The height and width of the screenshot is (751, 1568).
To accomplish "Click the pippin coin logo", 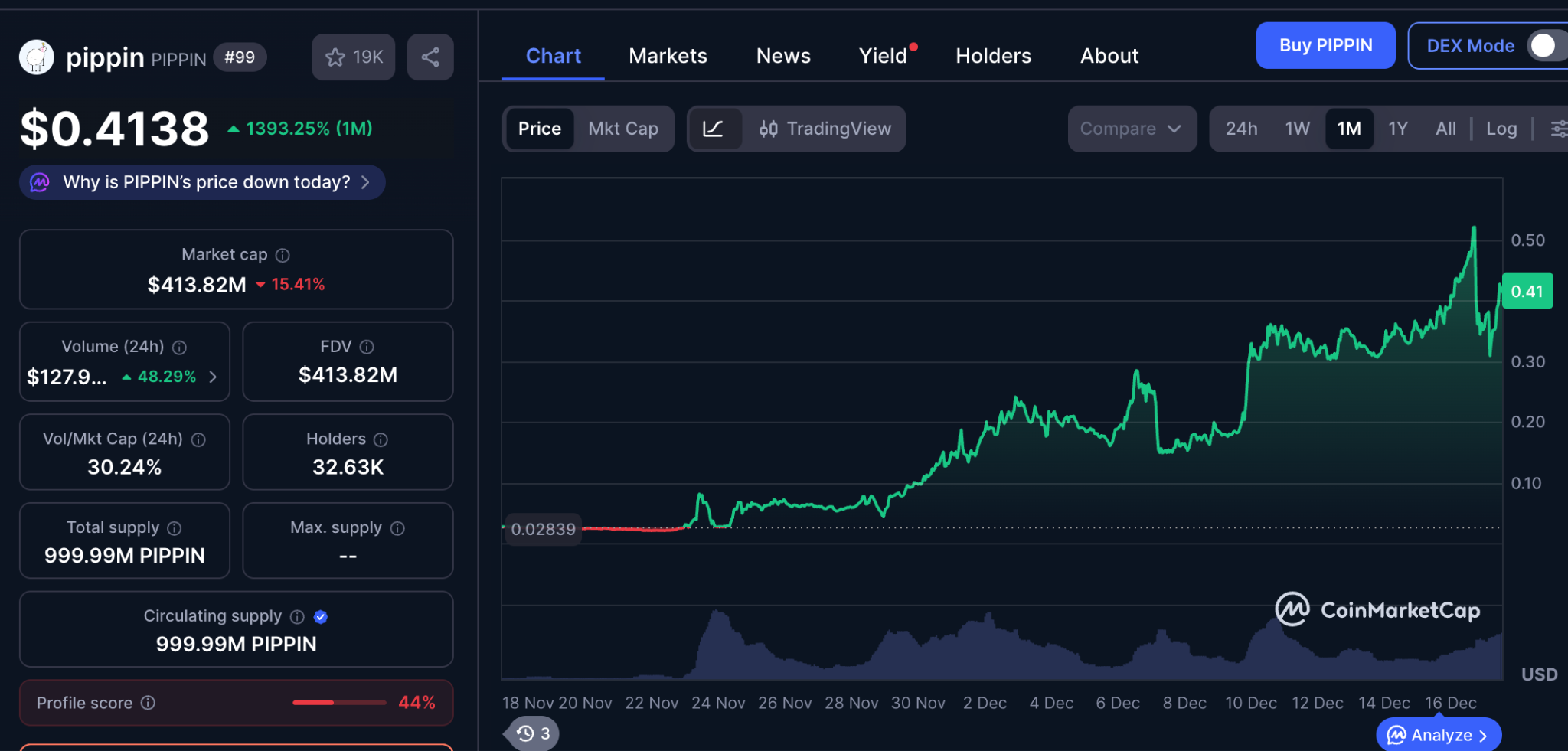I will [x=37, y=57].
